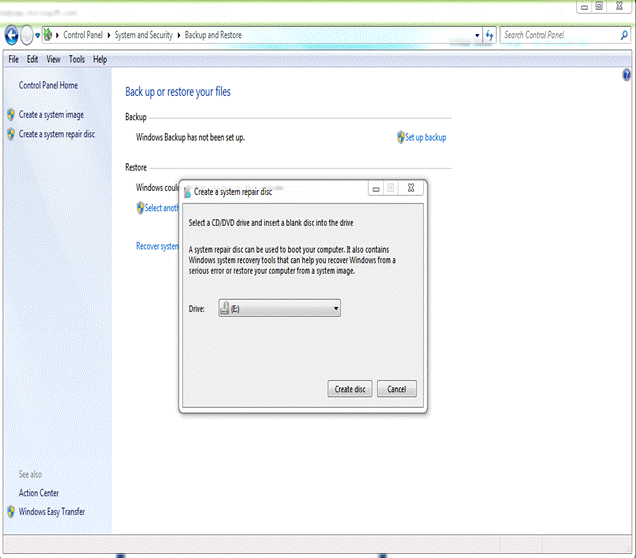The image size is (636, 558).
Task: Click the refresh button beside address bar
Action: click(x=490, y=35)
